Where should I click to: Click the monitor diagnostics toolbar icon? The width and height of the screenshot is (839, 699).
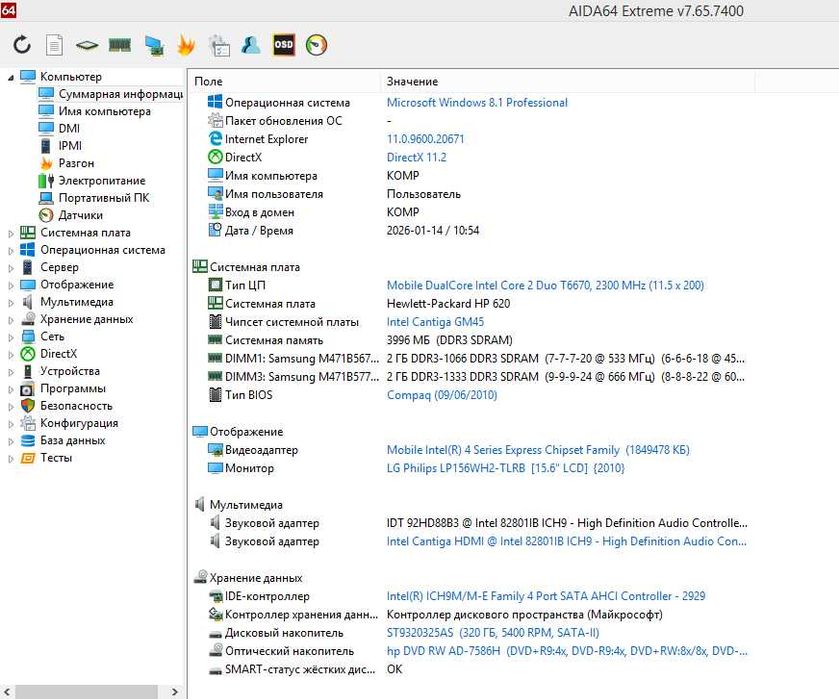tap(154, 45)
